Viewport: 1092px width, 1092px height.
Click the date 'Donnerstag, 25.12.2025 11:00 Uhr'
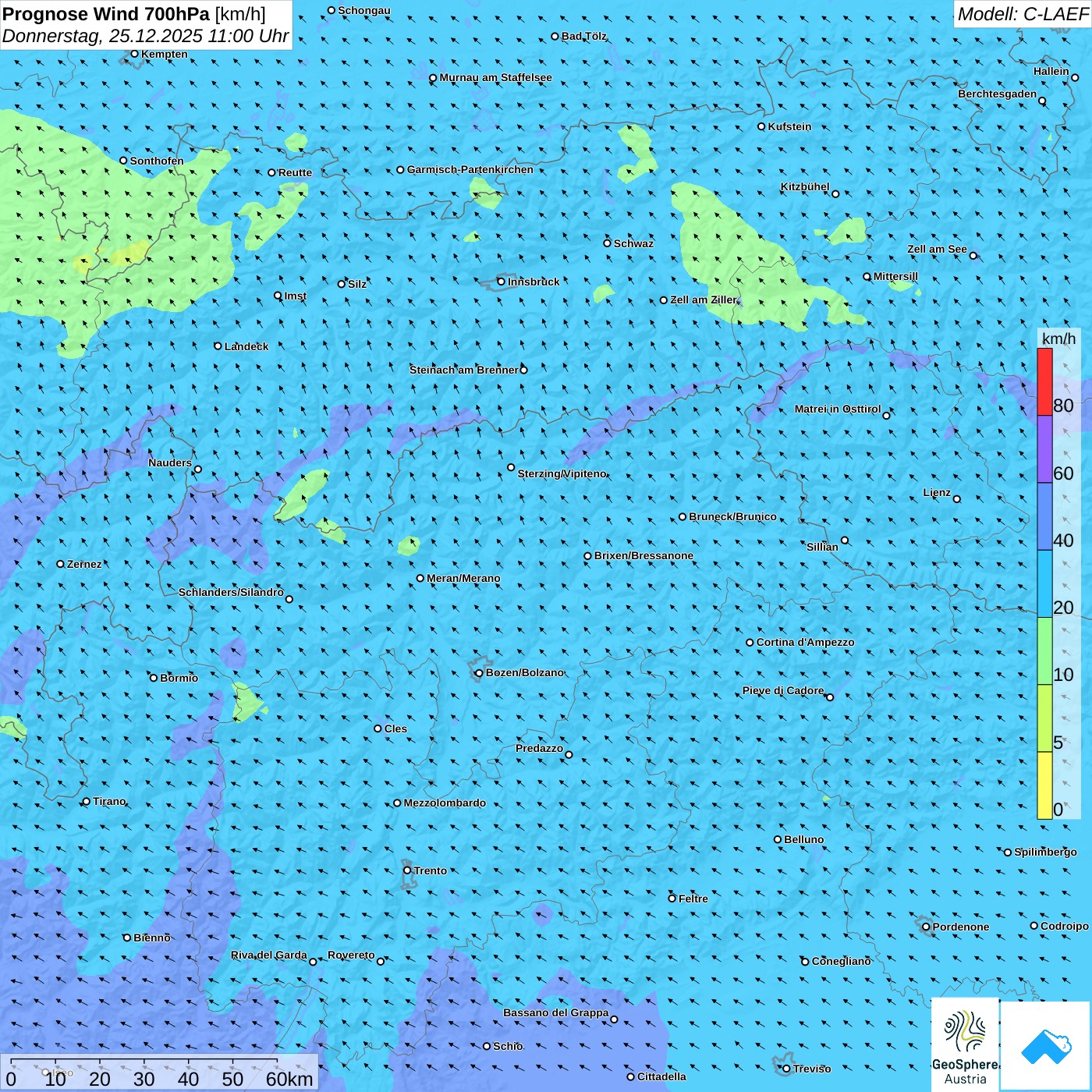[x=146, y=36]
